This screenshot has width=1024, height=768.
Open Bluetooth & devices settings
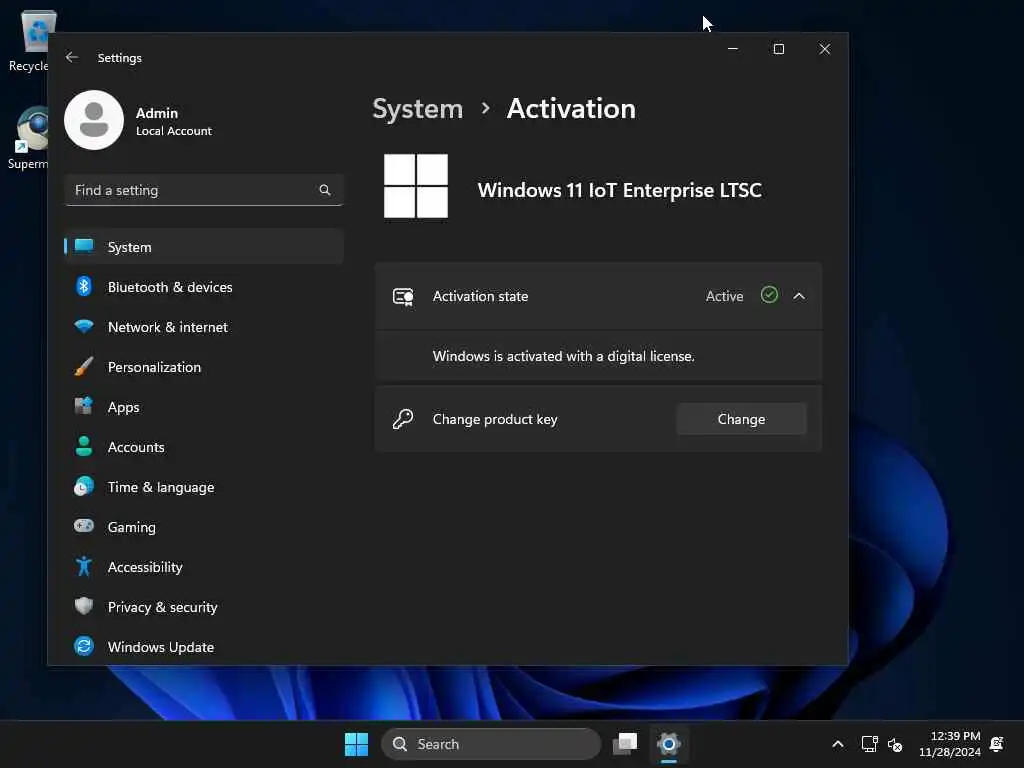[204, 287]
